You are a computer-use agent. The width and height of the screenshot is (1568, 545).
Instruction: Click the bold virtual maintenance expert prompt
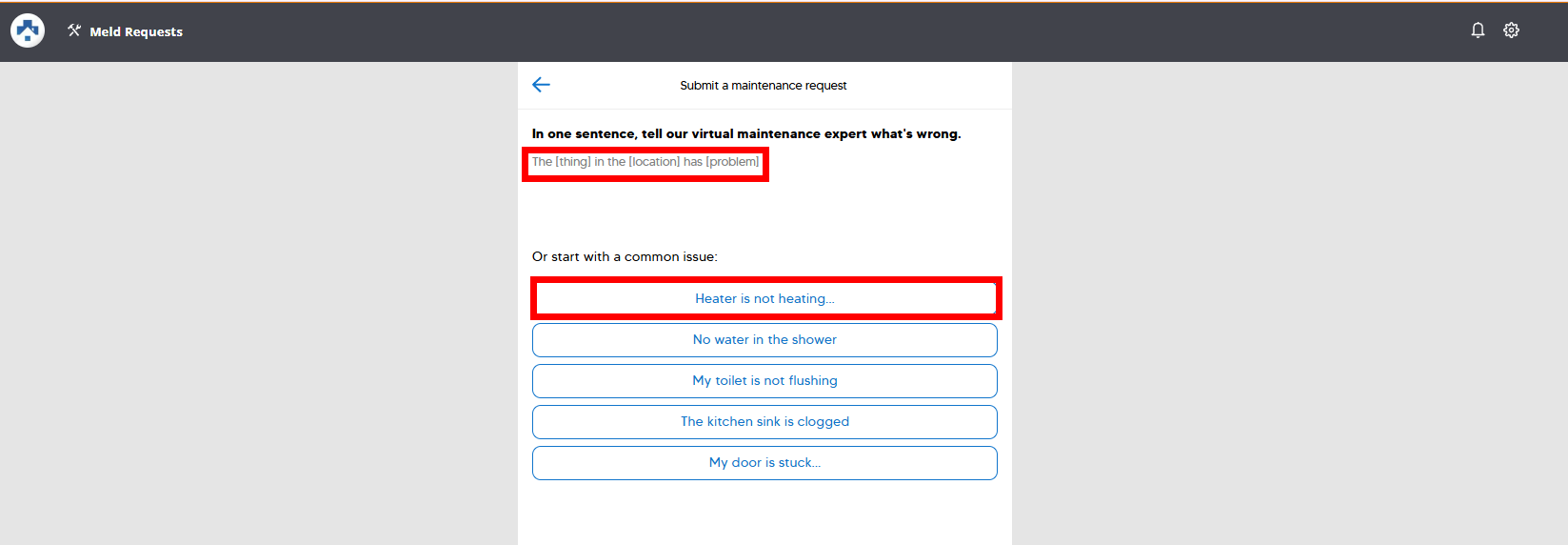(x=746, y=134)
